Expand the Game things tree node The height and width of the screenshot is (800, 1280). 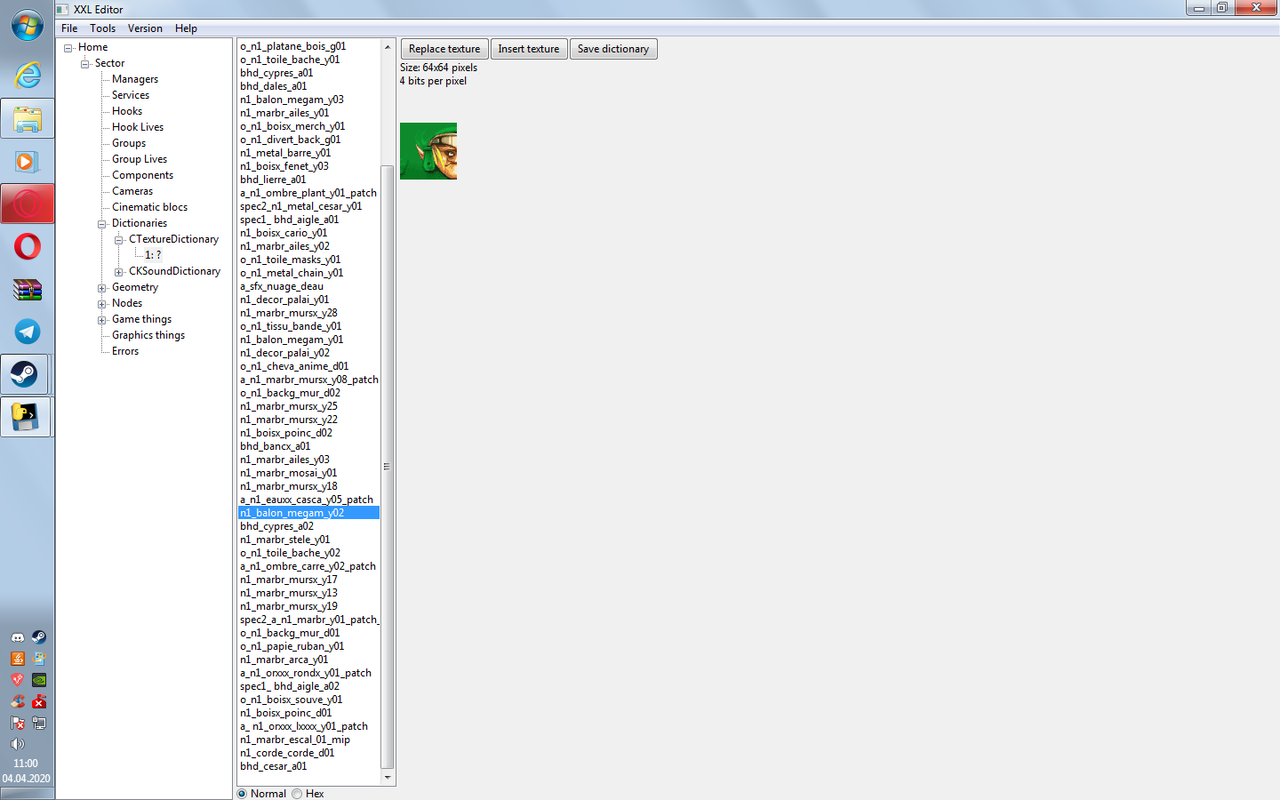click(x=102, y=319)
